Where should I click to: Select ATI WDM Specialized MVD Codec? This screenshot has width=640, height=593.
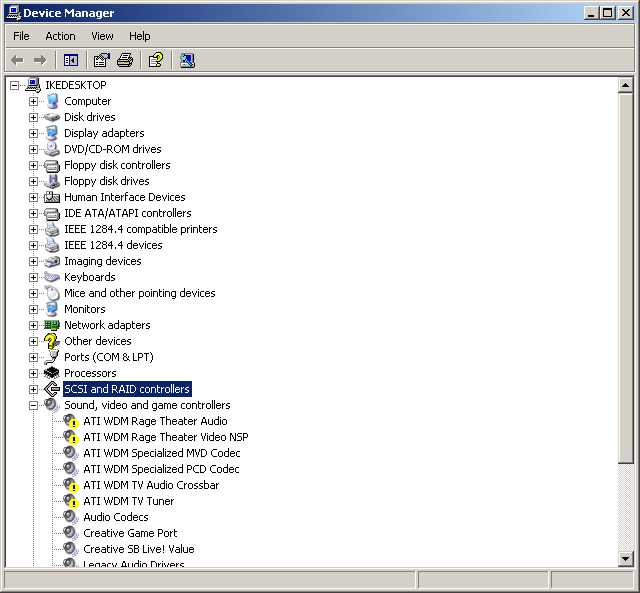tap(162, 453)
